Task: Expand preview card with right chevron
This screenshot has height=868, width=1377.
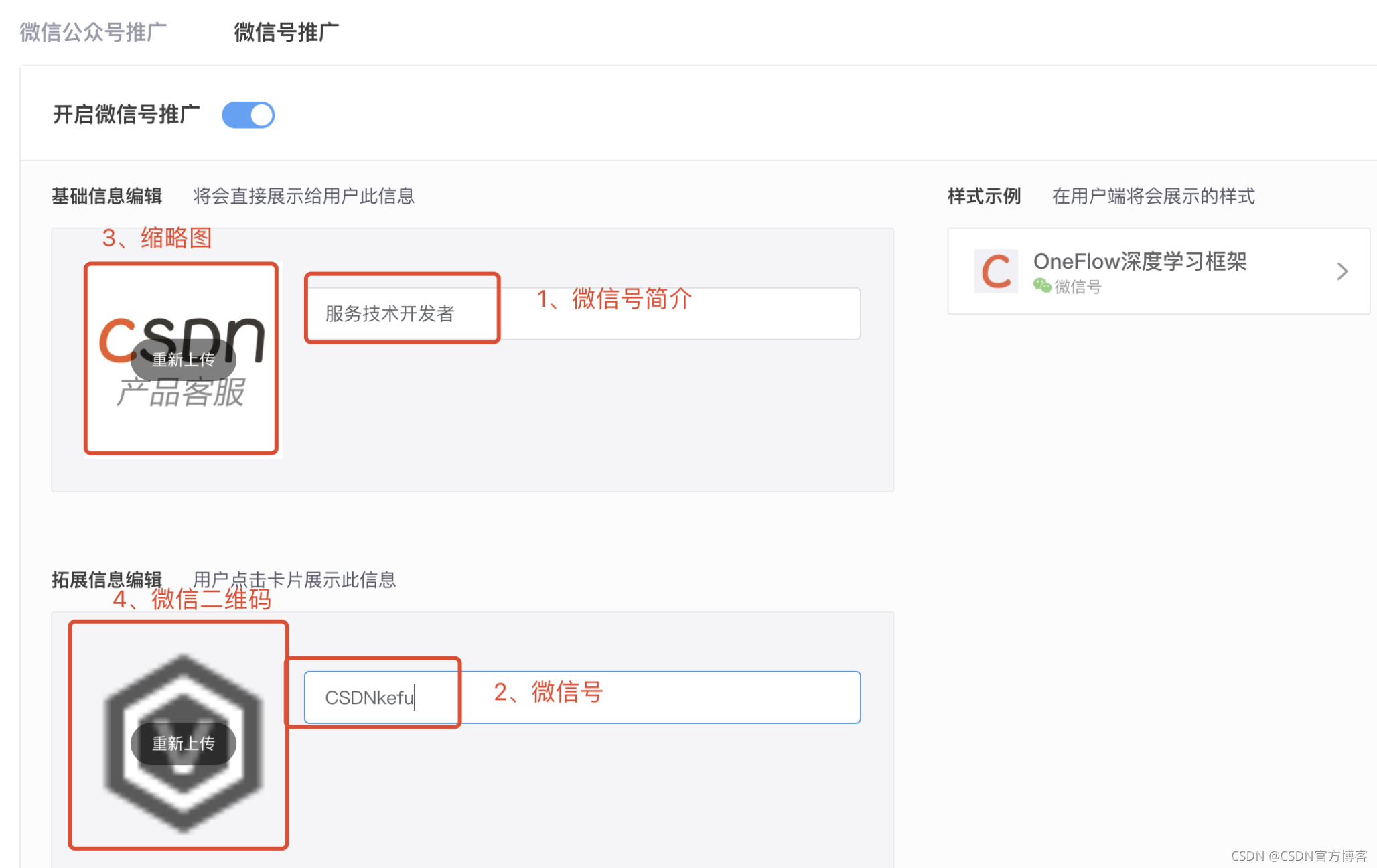Action: [x=1342, y=271]
